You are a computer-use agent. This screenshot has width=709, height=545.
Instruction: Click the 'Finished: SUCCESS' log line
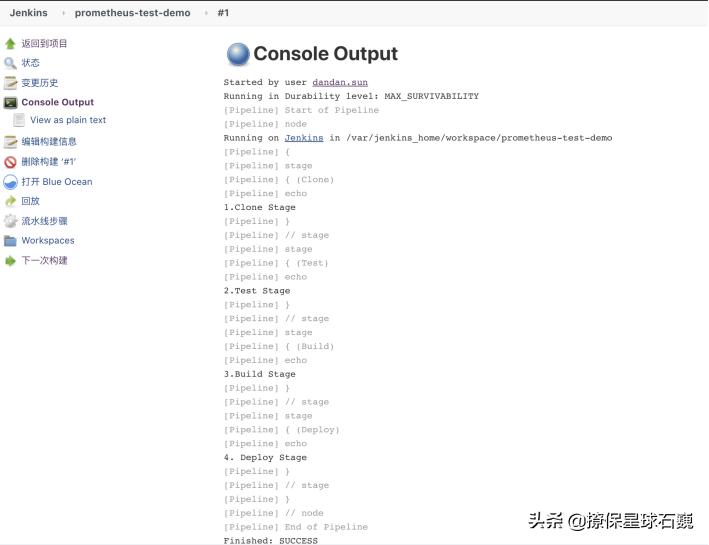click(270, 540)
